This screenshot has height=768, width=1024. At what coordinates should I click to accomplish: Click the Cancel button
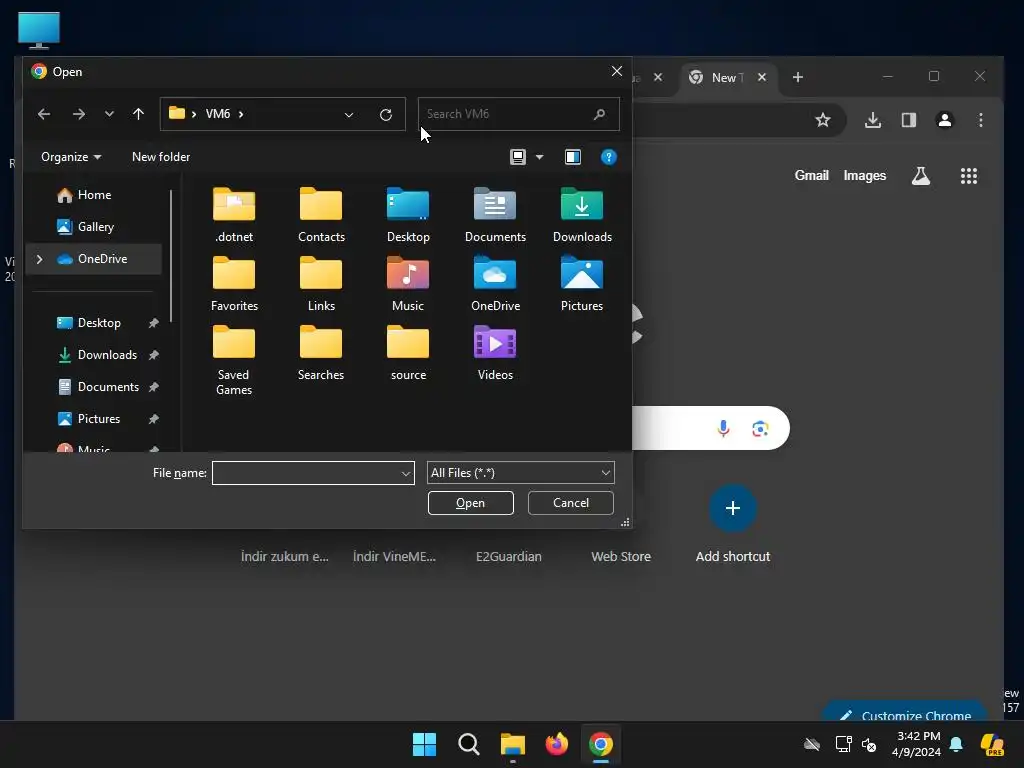click(571, 503)
